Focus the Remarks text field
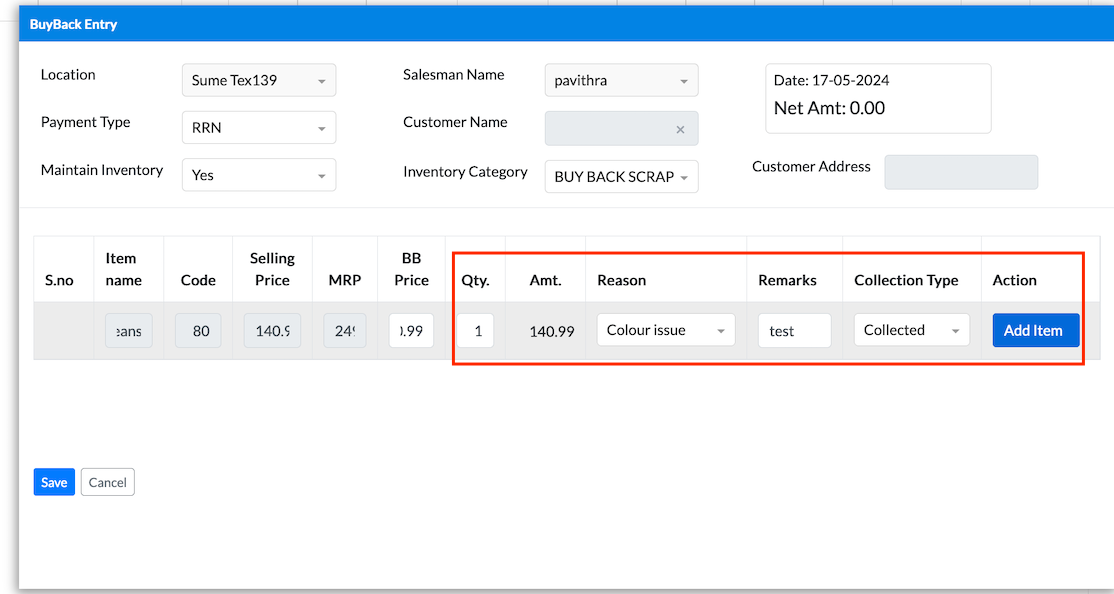1114x594 pixels. point(794,331)
